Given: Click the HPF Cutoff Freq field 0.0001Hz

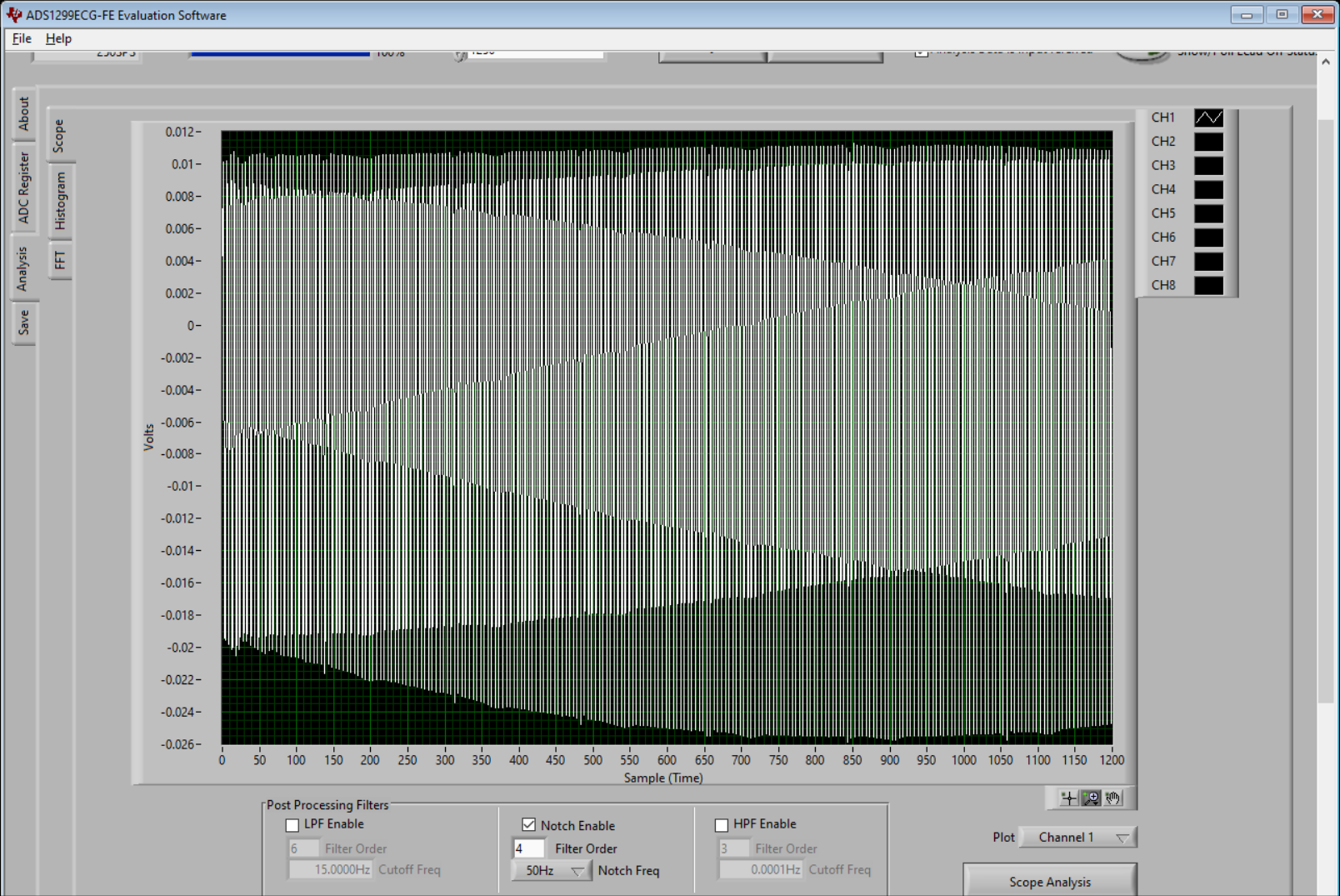Looking at the screenshot, I should [x=760, y=869].
